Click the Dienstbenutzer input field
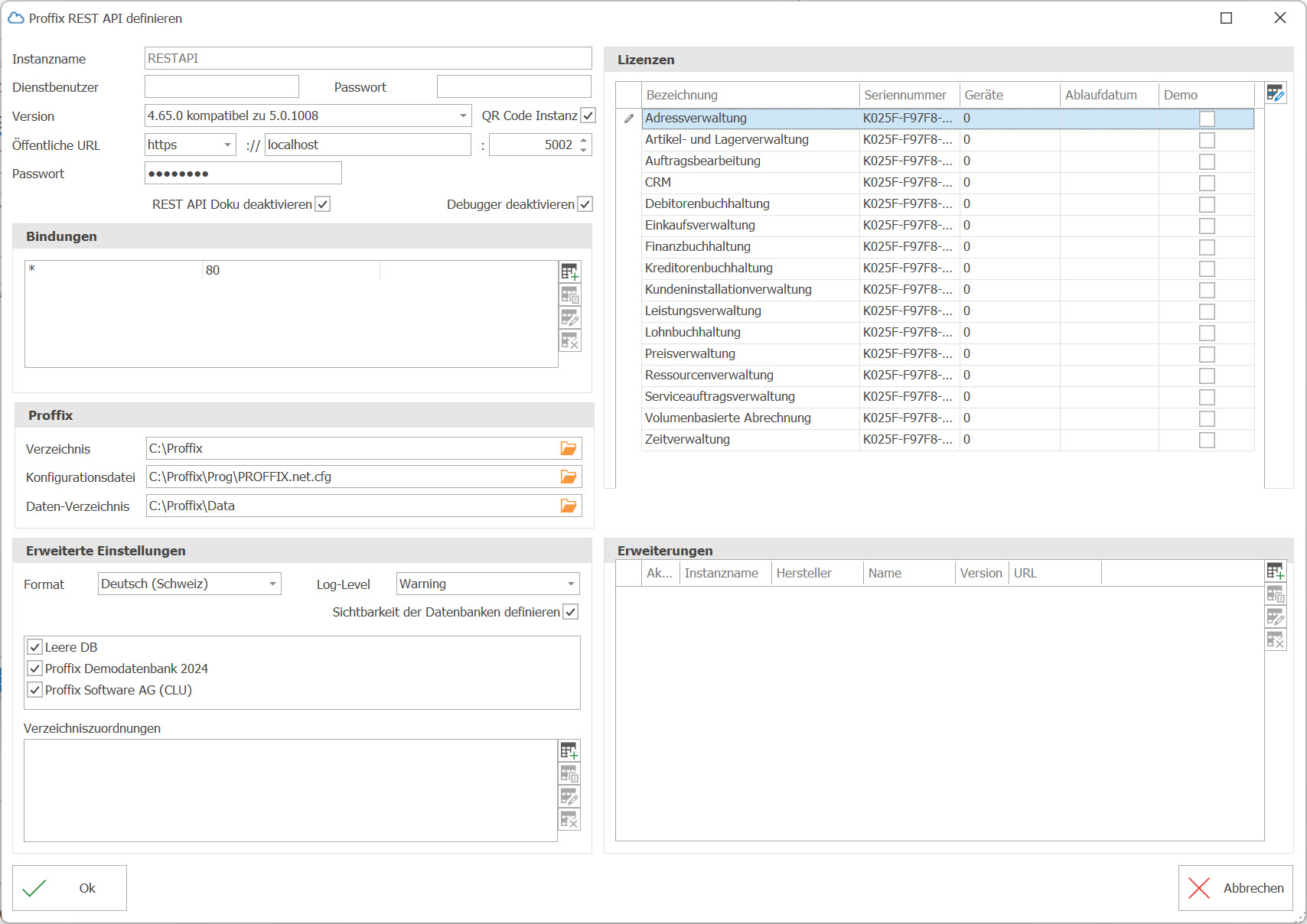This screenshot has width=1307, height=924. (222, 86)
